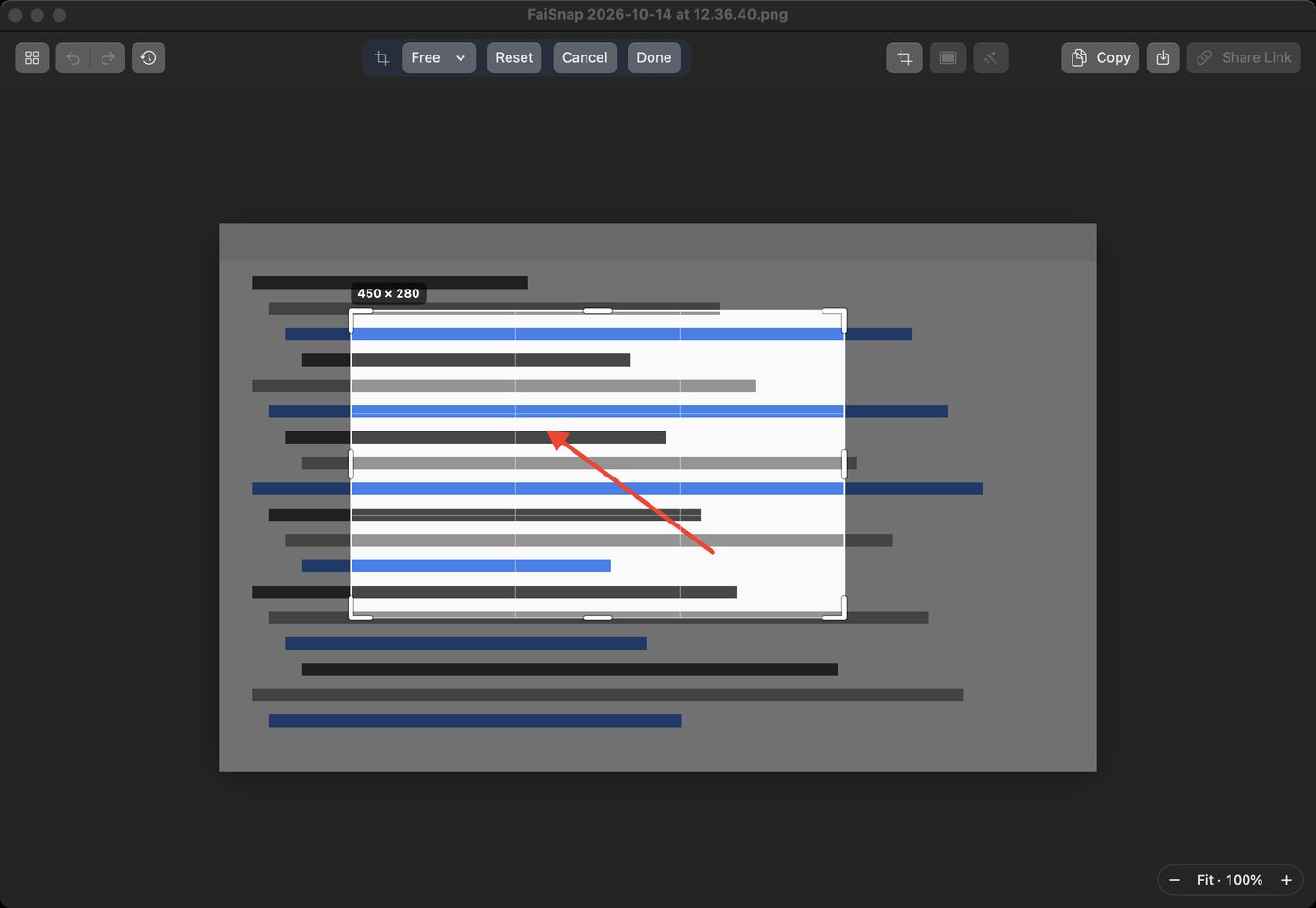
Task: Click the crop mode icon beside Free
Action: coord(382,57)
